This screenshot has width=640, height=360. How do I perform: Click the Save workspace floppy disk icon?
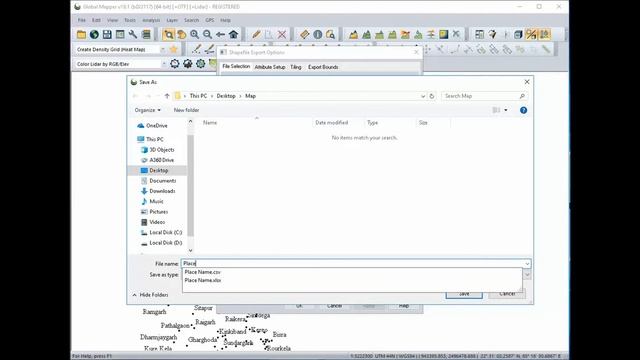click(107, 35)
